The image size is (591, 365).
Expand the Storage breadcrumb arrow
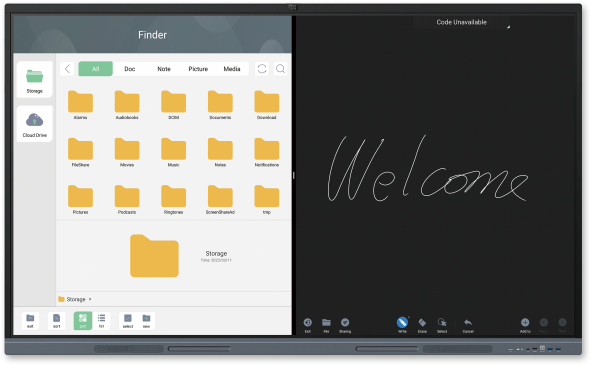(90, 299)
